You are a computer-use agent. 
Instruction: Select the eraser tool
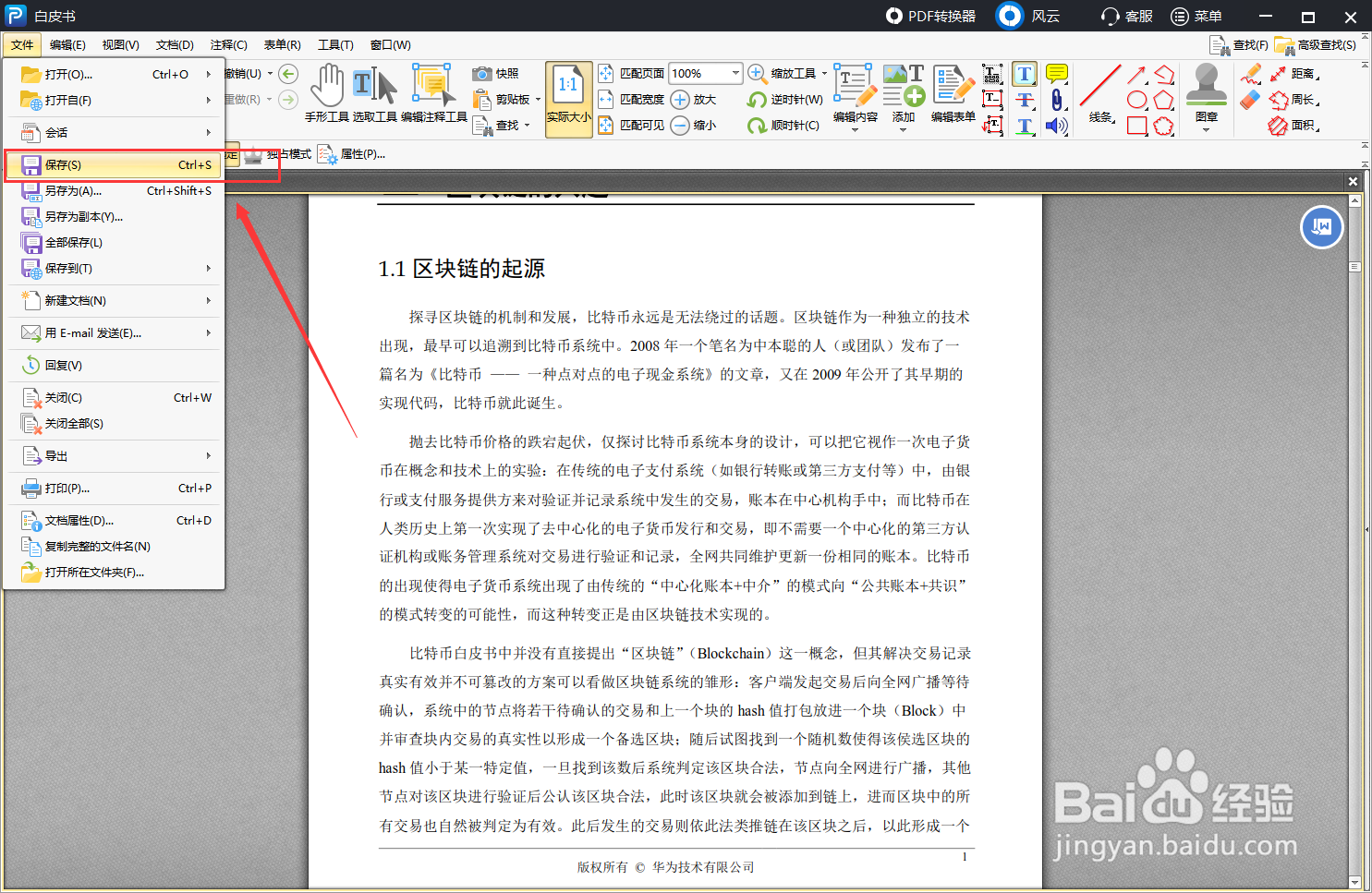click(1250, 100)
